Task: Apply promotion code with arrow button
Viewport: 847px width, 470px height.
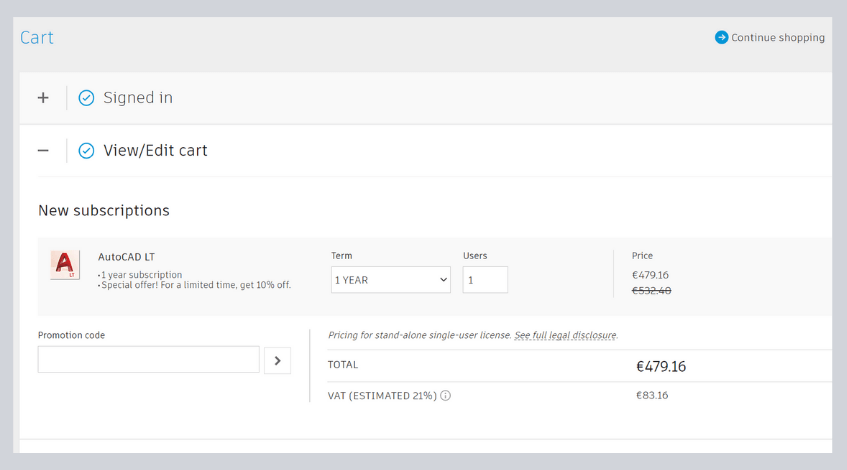Action: (x=277, y=360)
